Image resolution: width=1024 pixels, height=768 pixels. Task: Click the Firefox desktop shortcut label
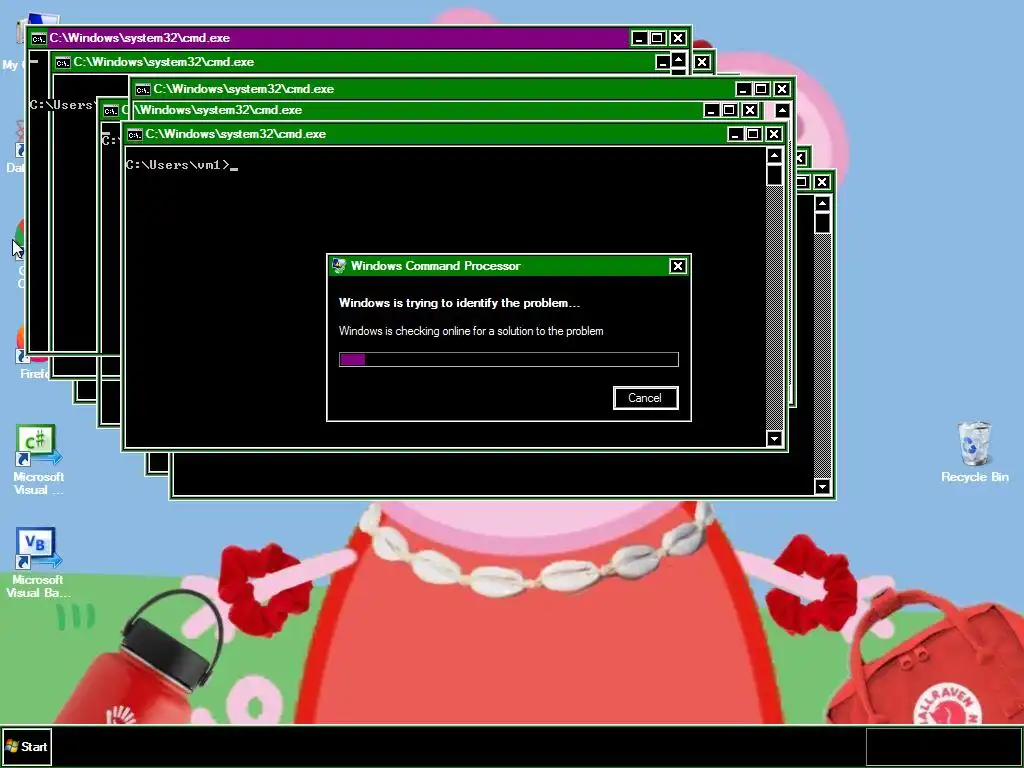pyautogui.click(x=35, y=374)
